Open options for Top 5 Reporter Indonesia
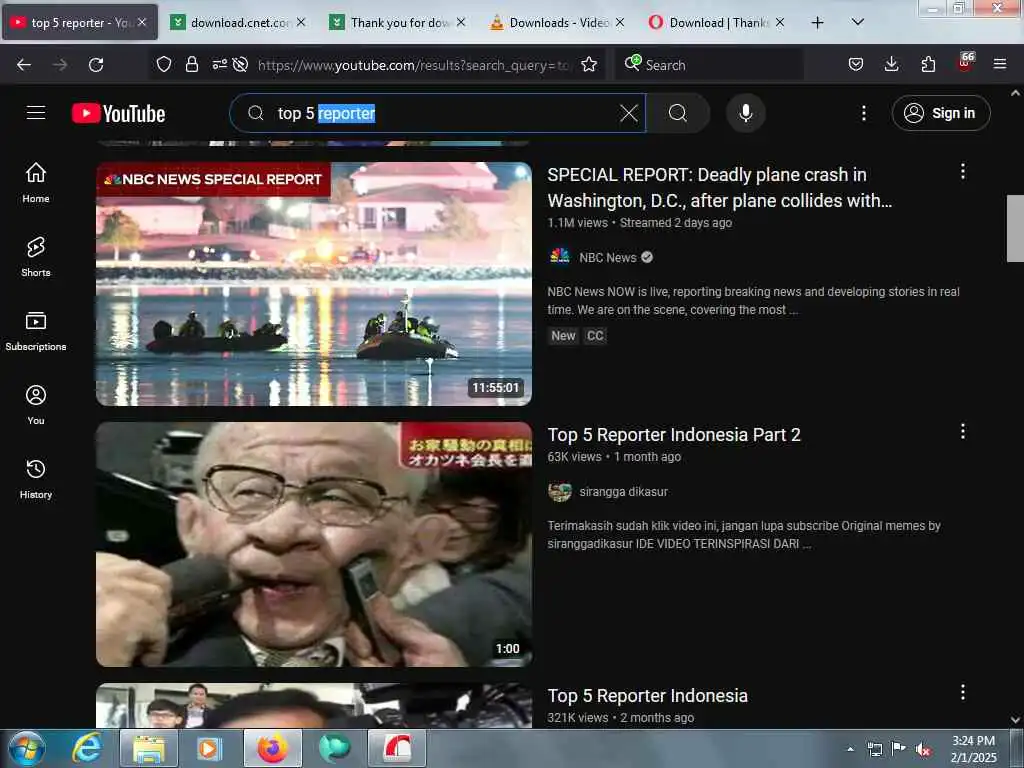This screenshot has width=1024, height=768. point(963,692)
